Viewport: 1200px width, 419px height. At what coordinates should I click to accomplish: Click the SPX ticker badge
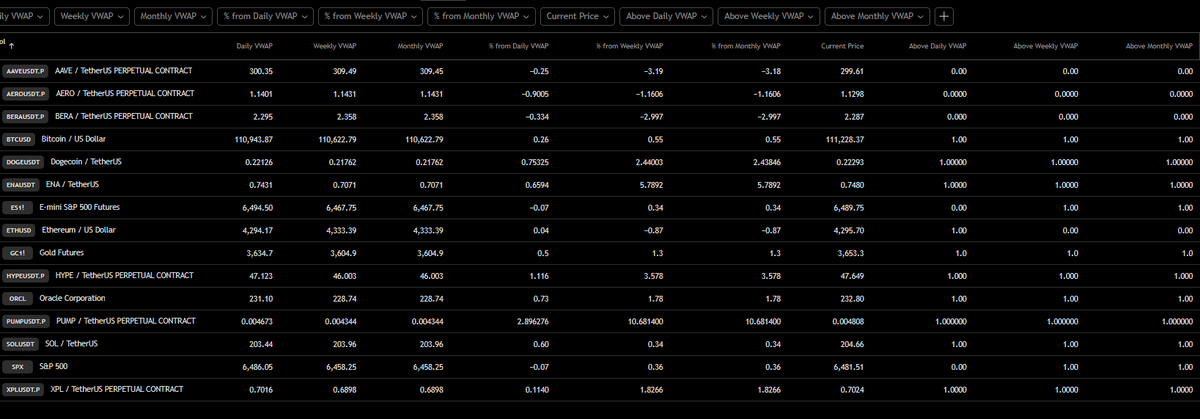tap(16, 366)
